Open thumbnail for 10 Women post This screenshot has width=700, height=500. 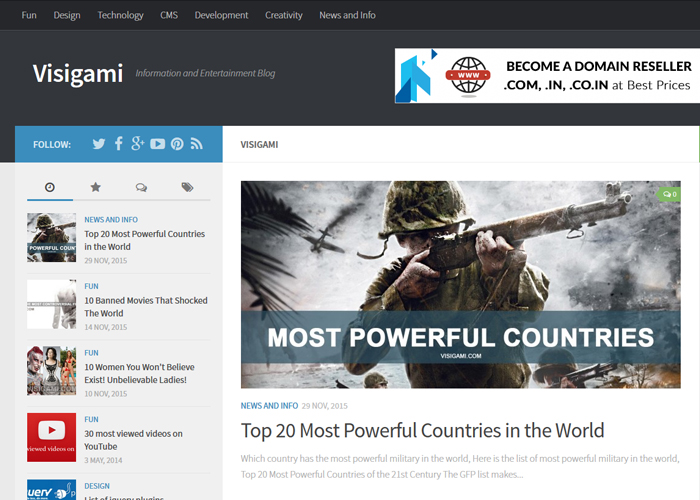pos(51,371)
